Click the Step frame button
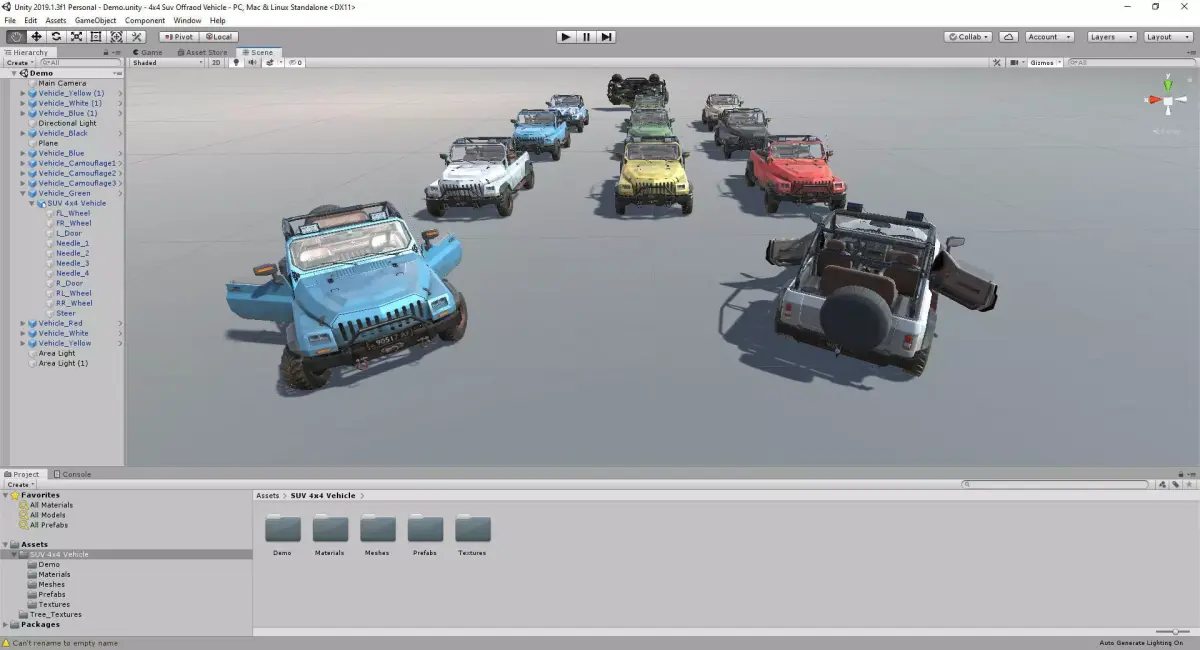 click(606, 37)
